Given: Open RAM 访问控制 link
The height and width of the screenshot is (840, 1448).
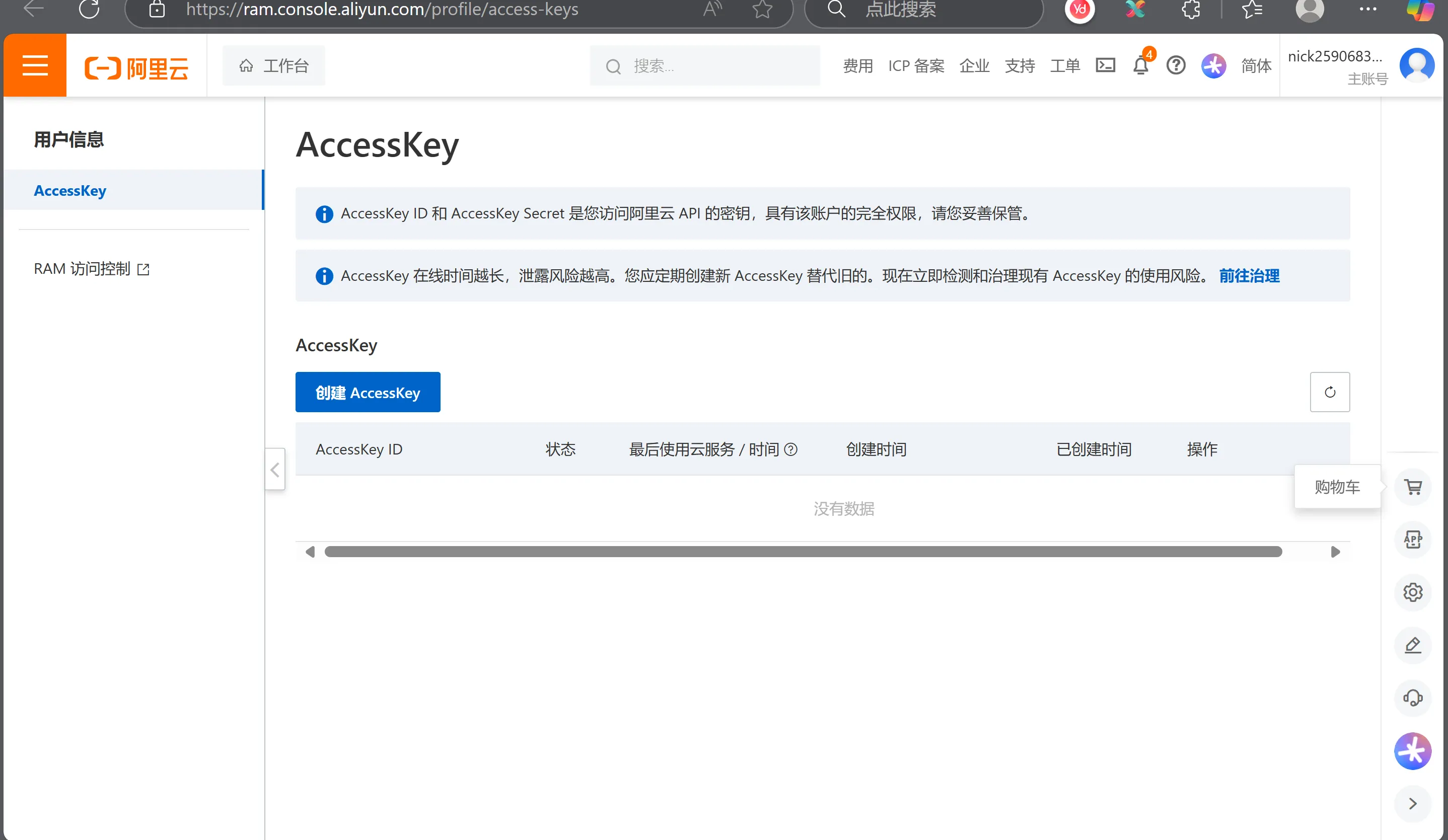Looking at the screenshot, I should 91,269.
